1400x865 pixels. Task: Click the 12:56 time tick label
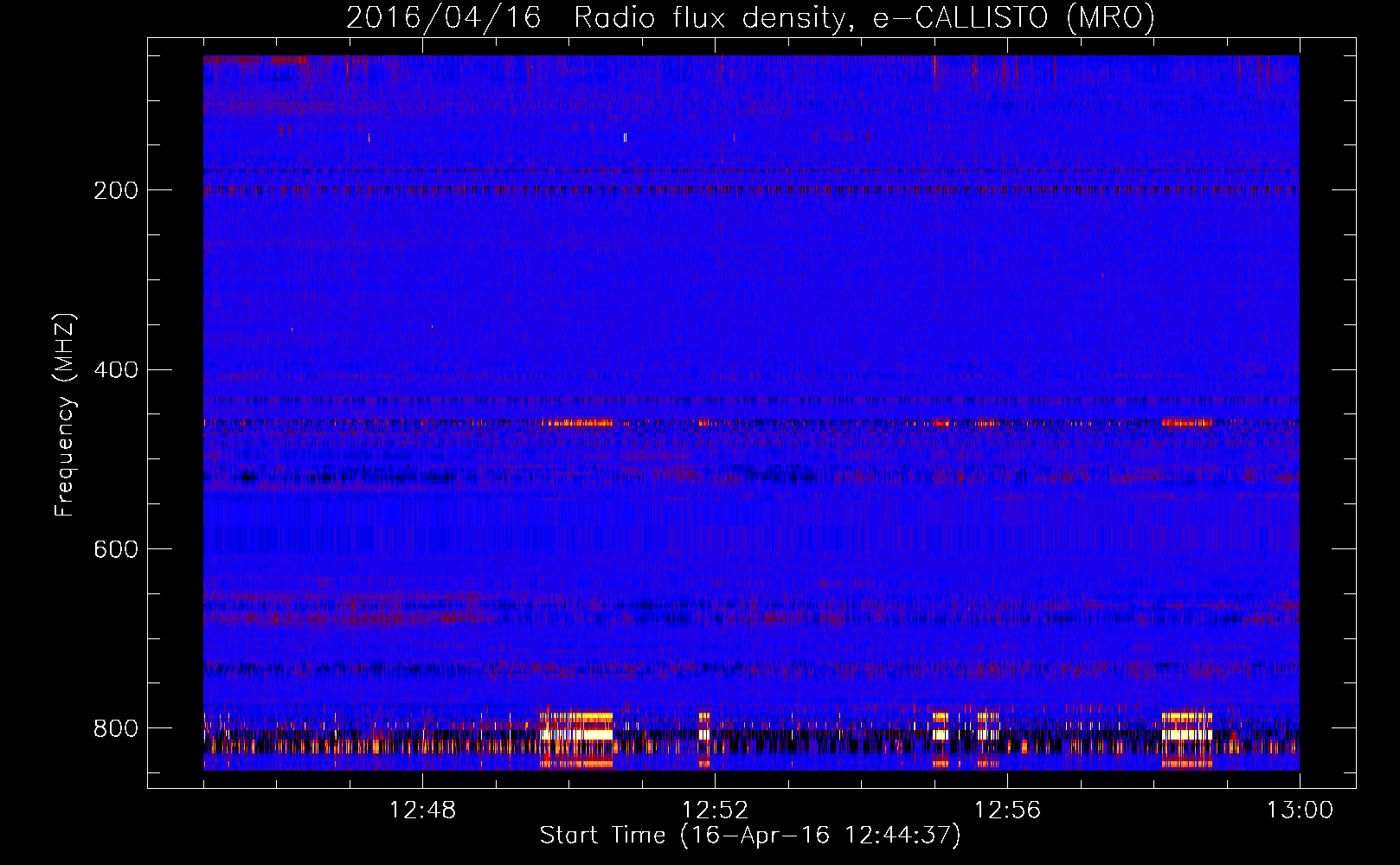(x=1007, y=811)
